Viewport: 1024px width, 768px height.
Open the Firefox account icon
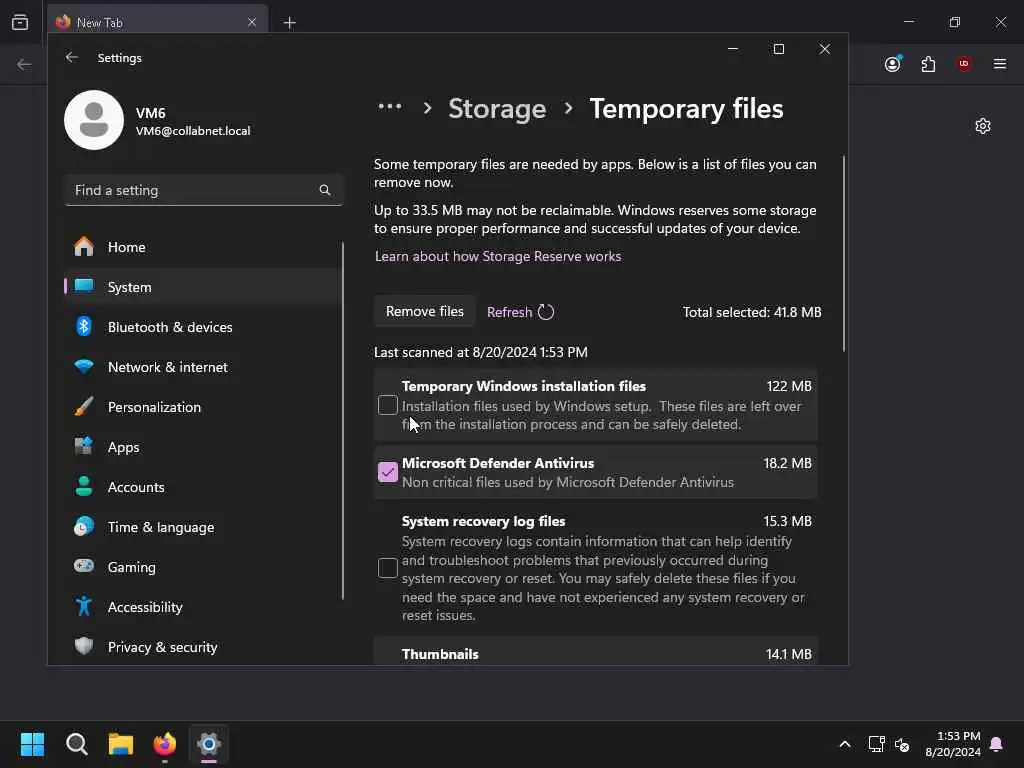click(x=893, y=64)
